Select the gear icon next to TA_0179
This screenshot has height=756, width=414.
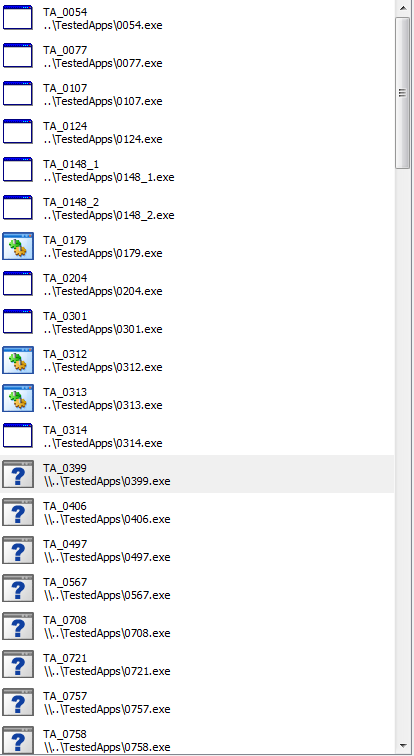[x=18, y=246]
